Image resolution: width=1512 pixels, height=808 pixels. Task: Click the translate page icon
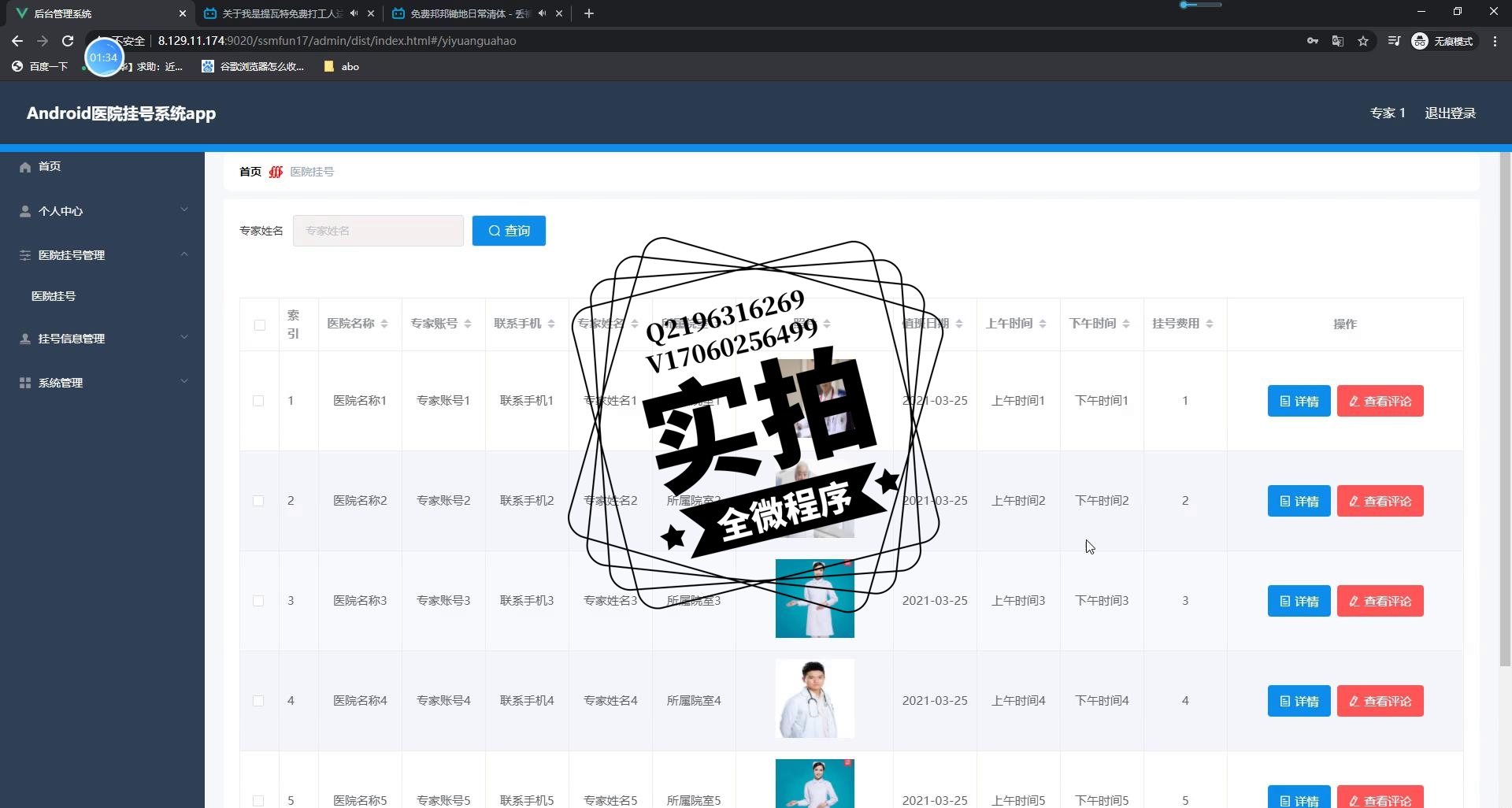[1338, 41]
